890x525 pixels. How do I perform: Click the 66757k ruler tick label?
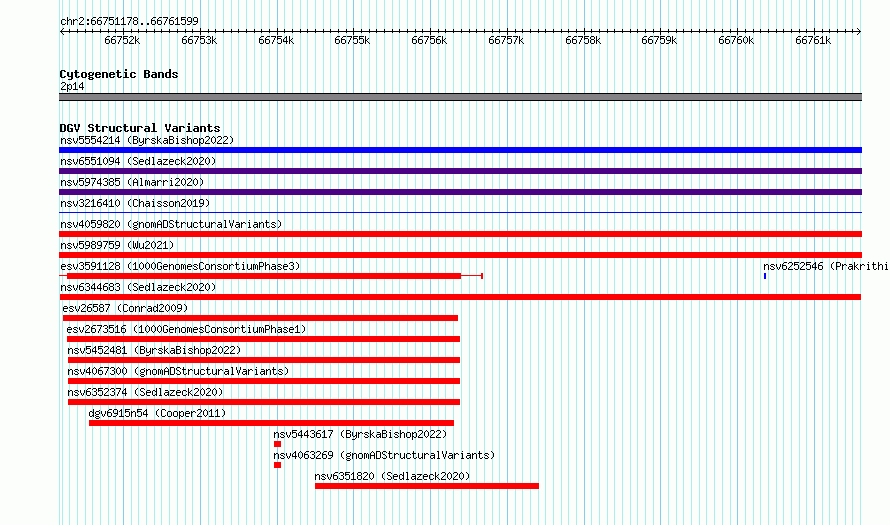506,41
